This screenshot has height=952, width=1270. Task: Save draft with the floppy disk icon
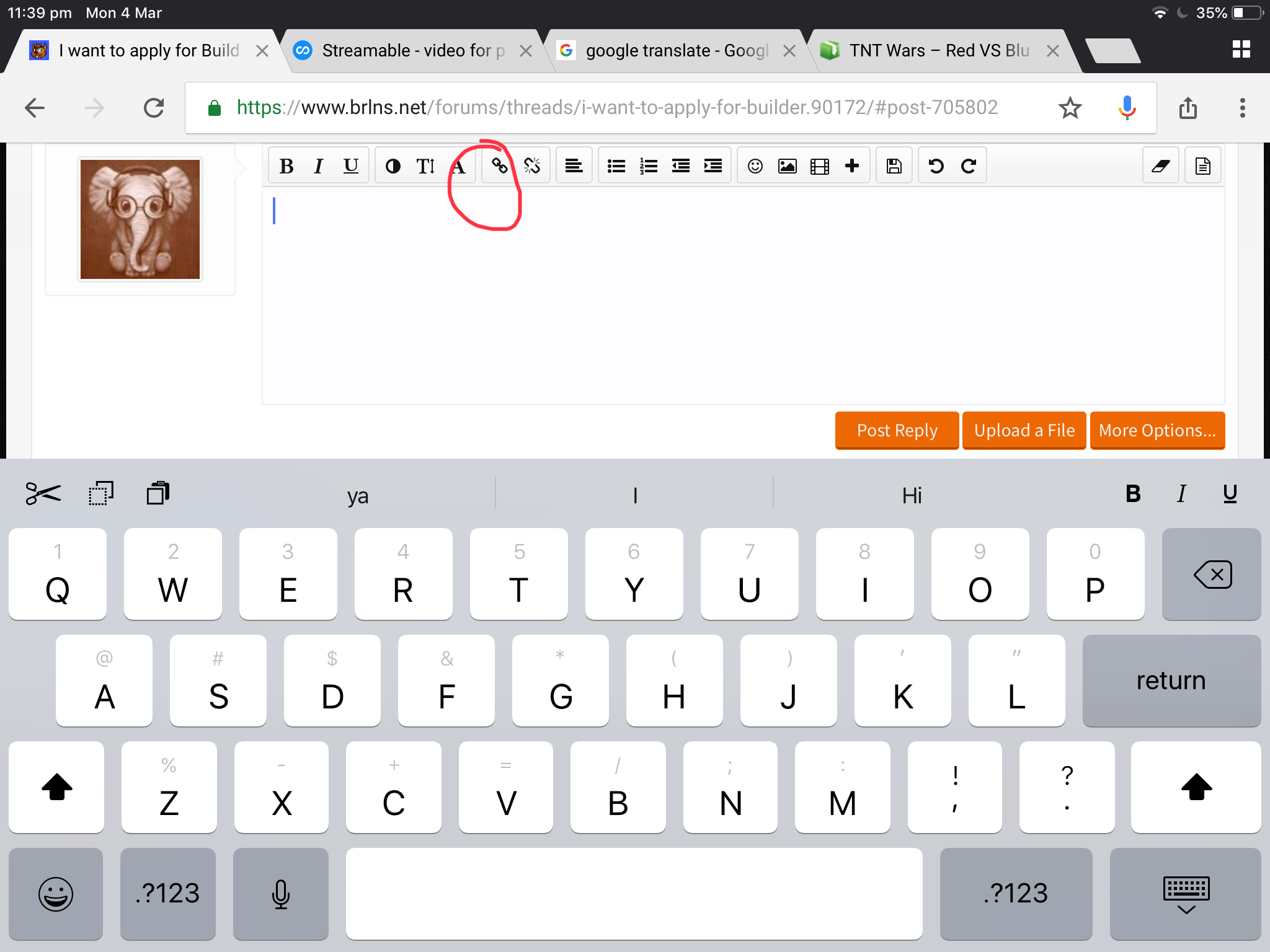894,165
